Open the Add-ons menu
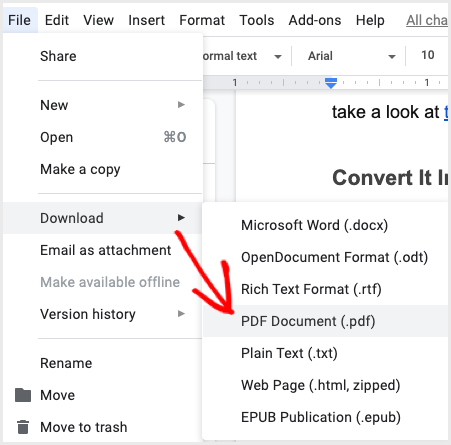The height and width of the screenshot is (445, 451). click(315, 20)
